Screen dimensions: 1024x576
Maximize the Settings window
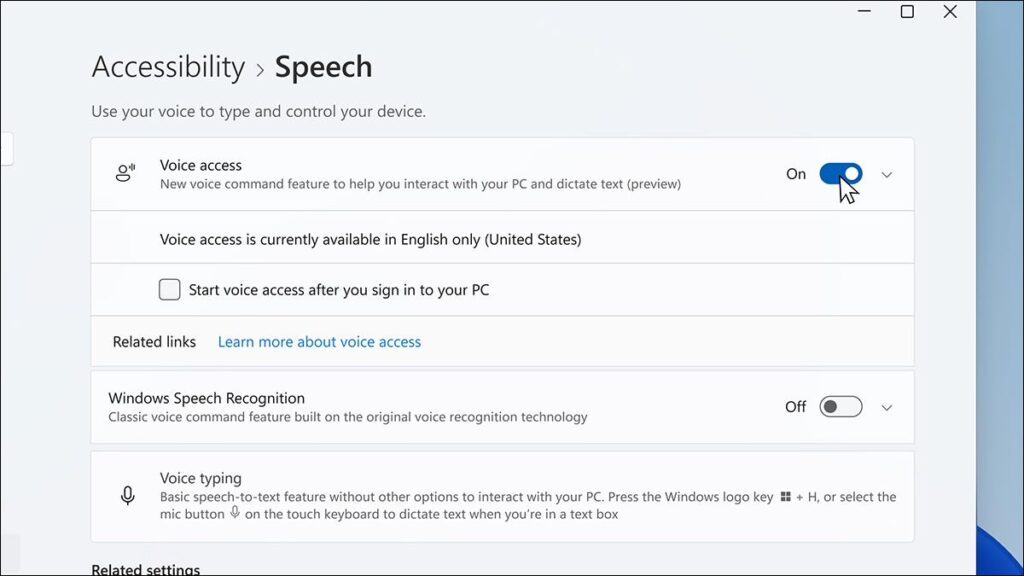(x=907, y=12)
